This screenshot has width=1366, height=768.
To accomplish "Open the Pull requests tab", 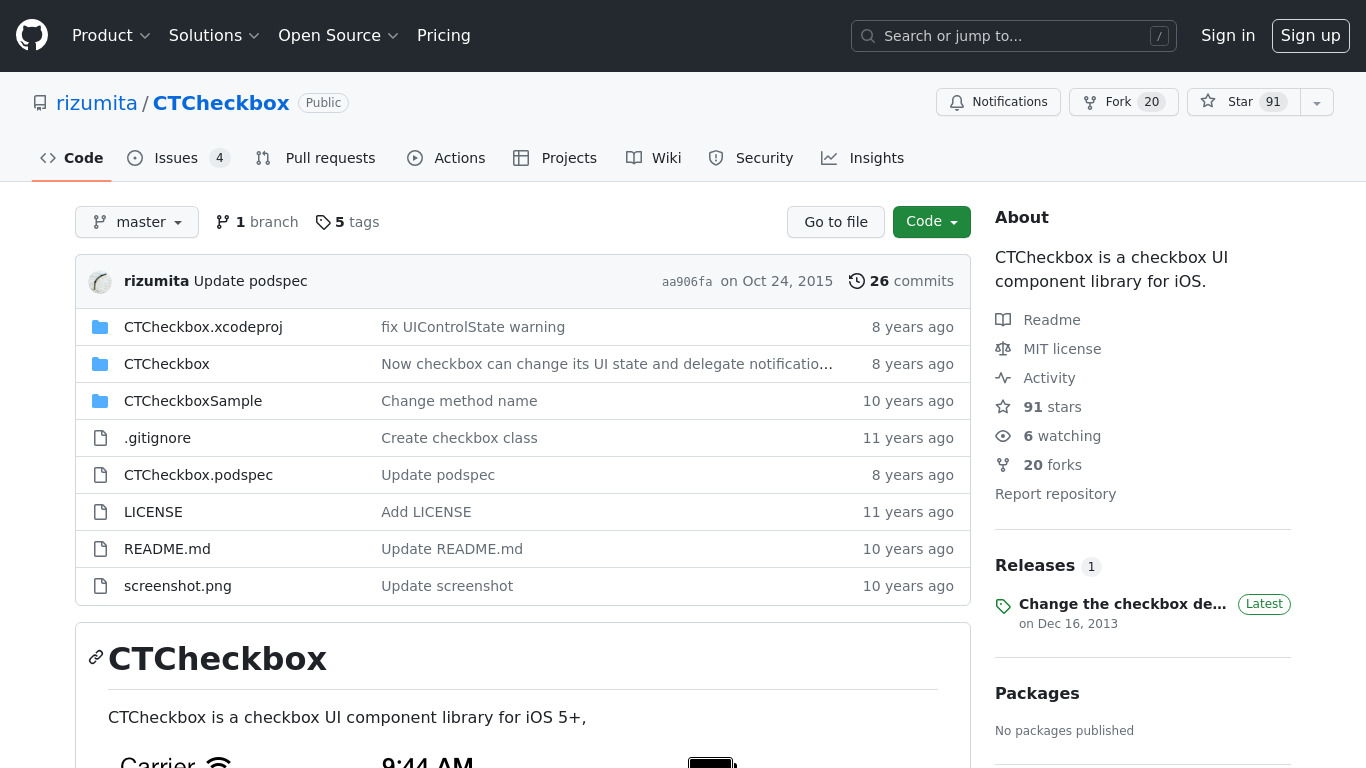I will (316, 158).
